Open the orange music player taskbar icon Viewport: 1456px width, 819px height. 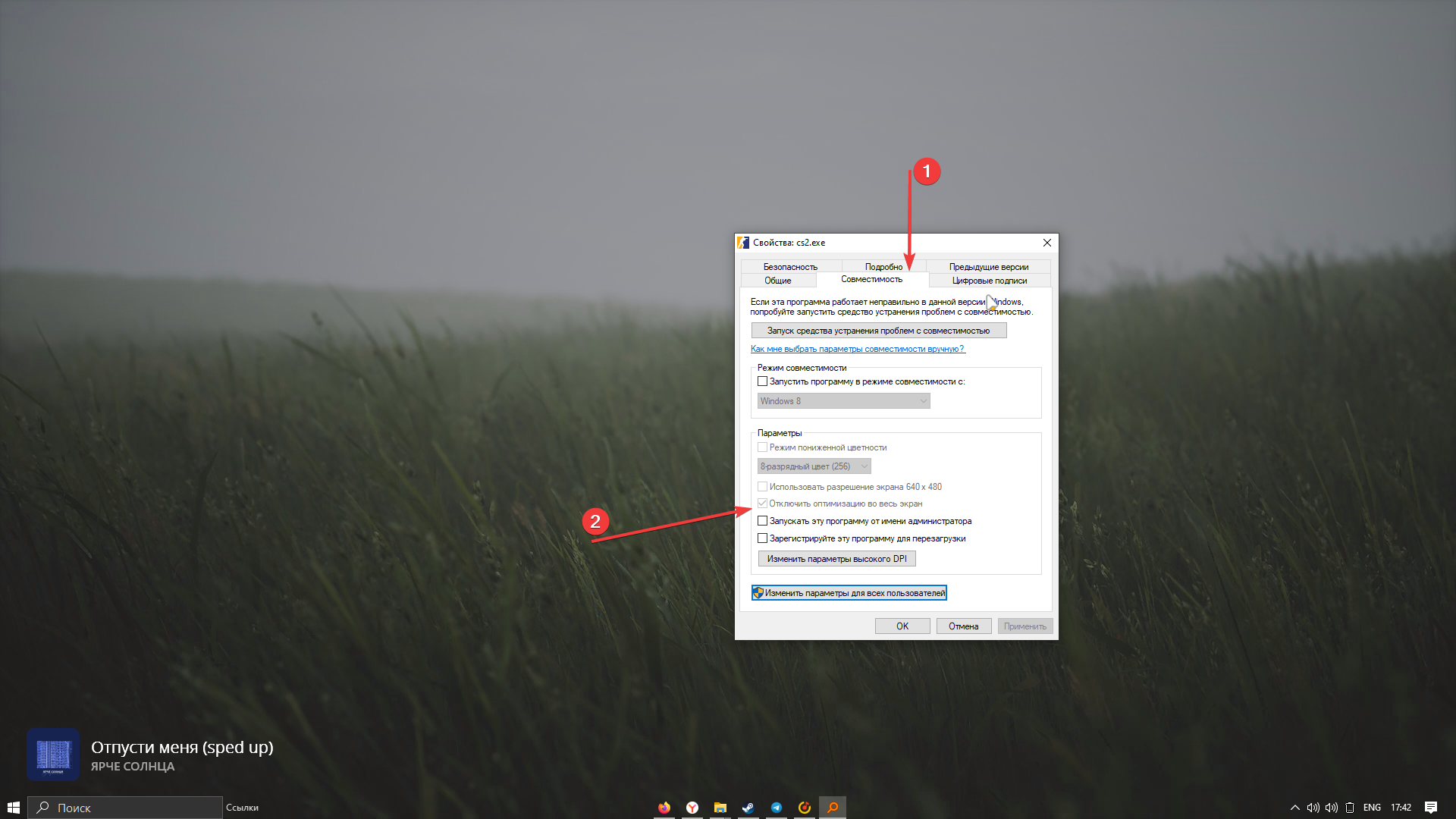(805, 808)
